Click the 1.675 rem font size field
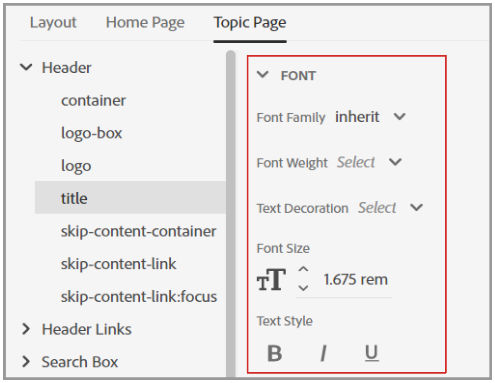This screenshot has height=383, width=495. (x=356, y=279)
